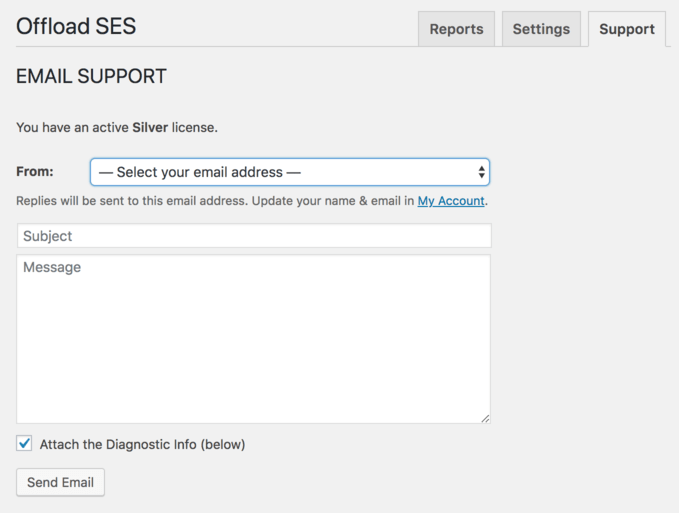
Task: Click the 'You have an active' text
Action: (x=72, y=127)
